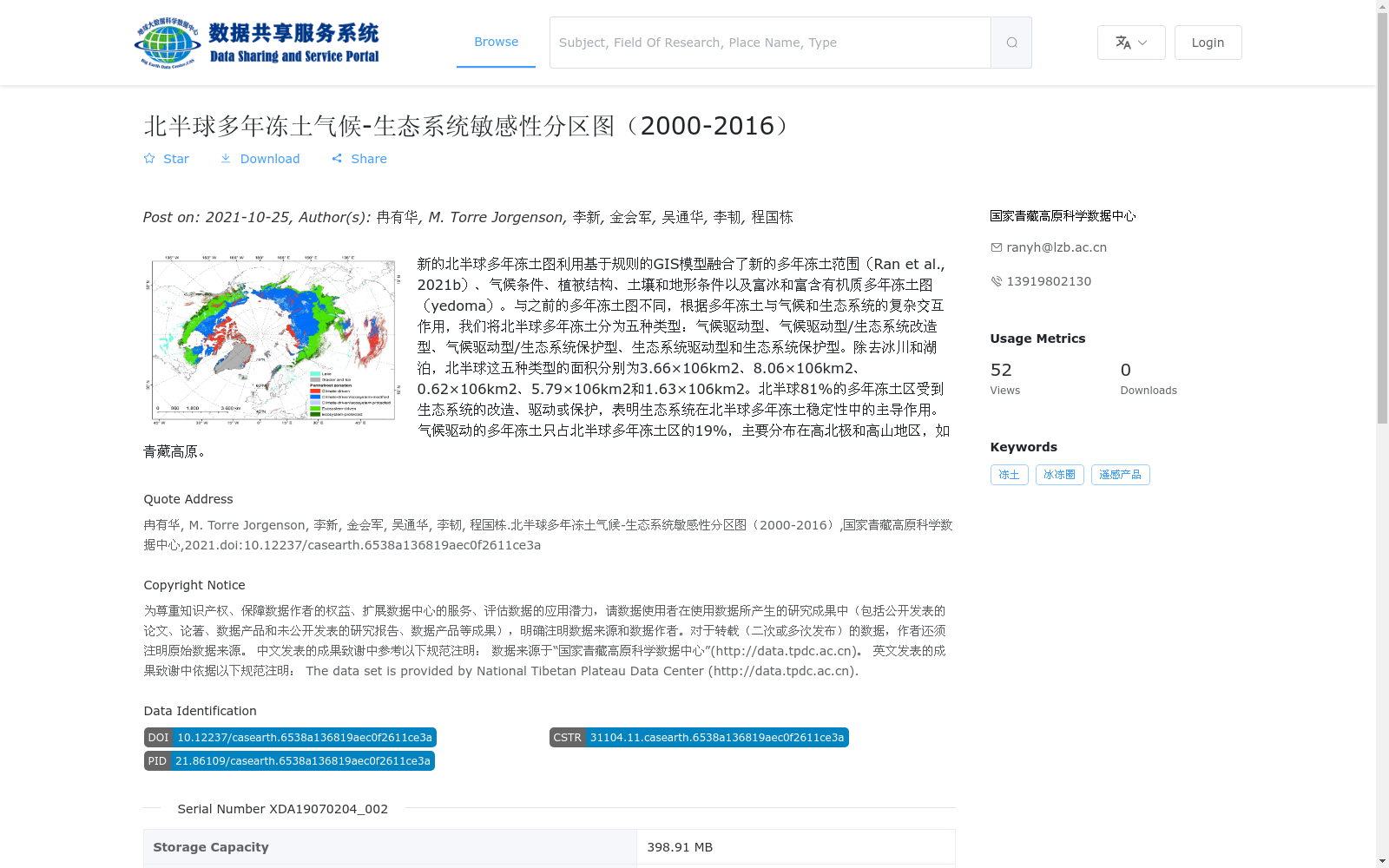The height and width of the screenshot is (868, 1389).
Task: Click the Data Sharing portal logo
Action: pyautogui.click(x=257, y=43)
